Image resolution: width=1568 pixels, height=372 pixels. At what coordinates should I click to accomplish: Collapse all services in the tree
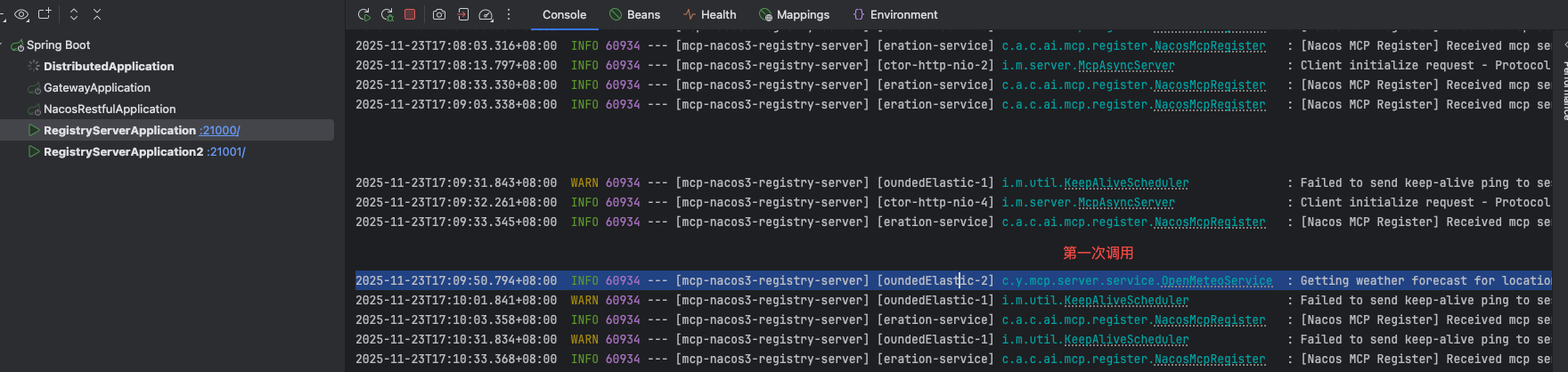click(x=97, y=14)
